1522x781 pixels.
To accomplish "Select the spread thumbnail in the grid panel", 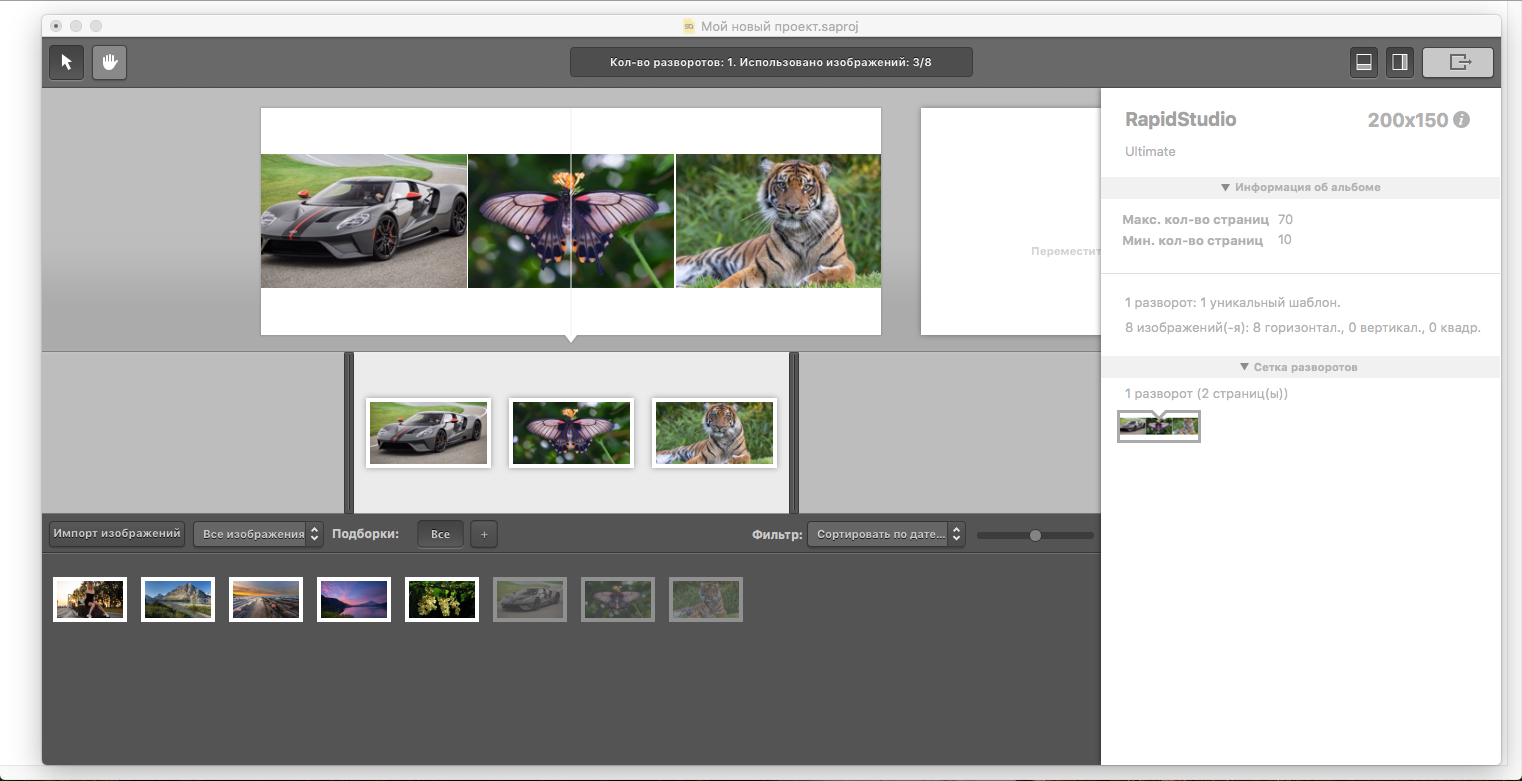I will [x=1158, y=426].
